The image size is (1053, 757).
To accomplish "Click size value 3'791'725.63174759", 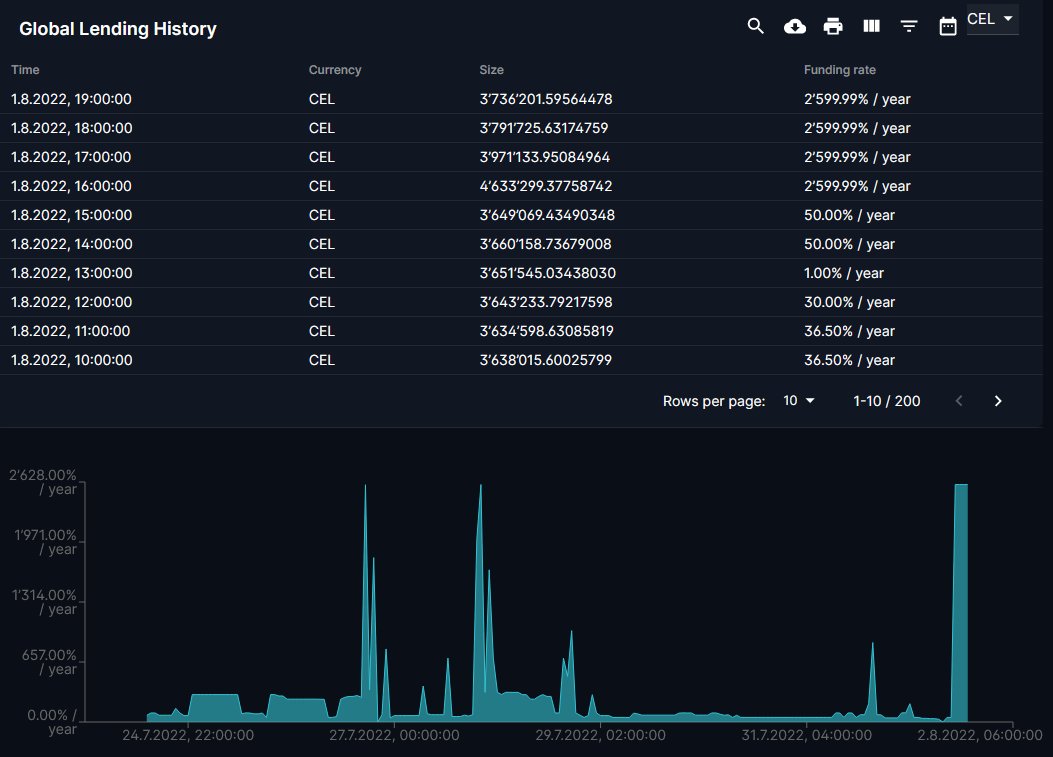I will [544, 128].
